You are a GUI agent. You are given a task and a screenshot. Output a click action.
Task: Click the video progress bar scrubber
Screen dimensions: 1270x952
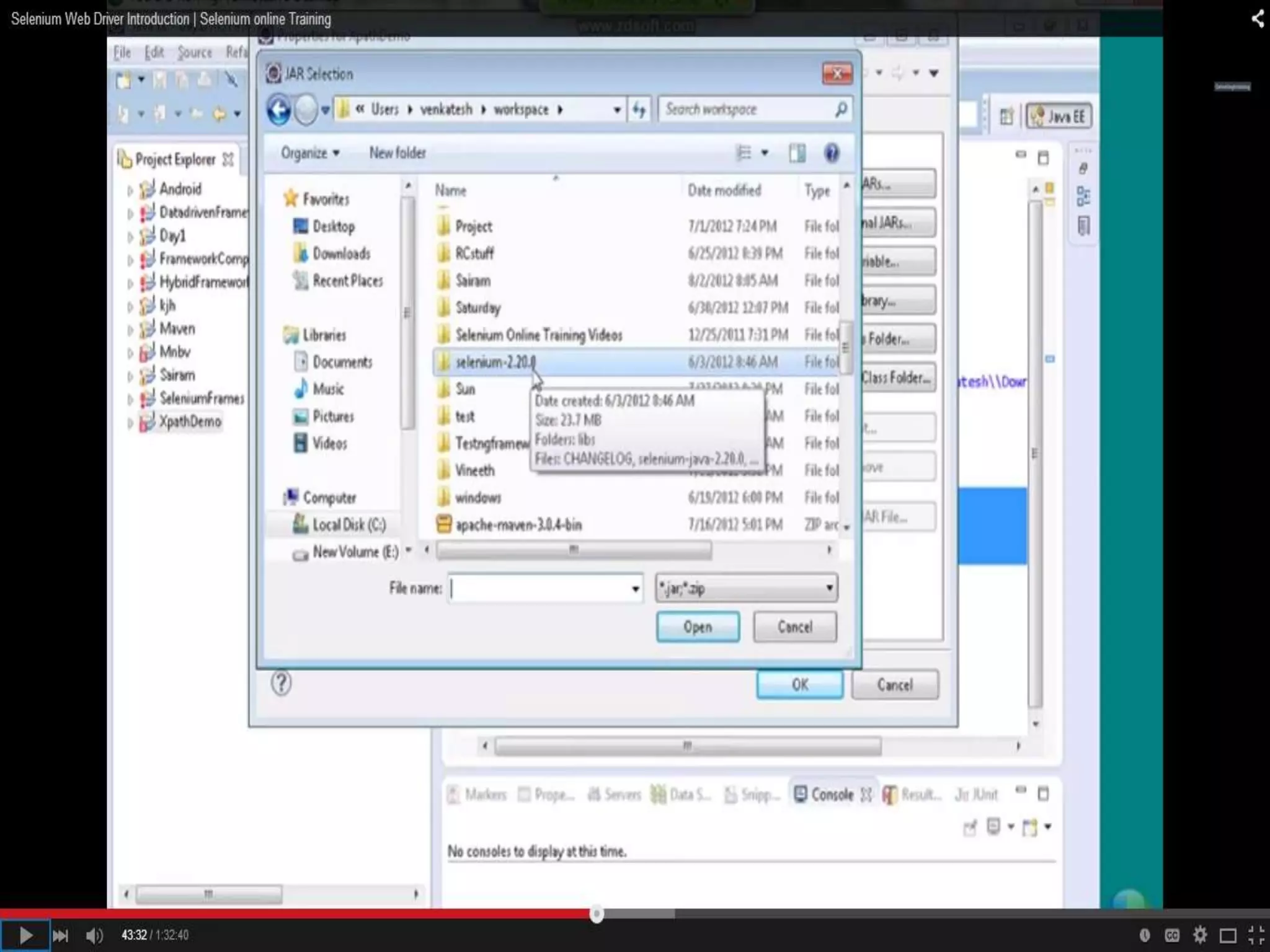597,914
